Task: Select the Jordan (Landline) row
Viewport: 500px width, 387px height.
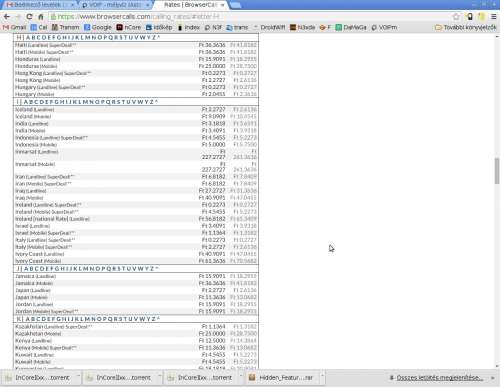Action: [x=136, y=304]
